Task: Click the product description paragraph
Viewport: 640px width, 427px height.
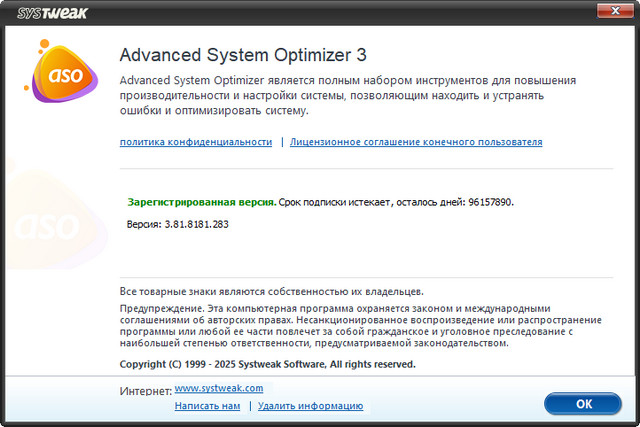Action: point(360,95)
